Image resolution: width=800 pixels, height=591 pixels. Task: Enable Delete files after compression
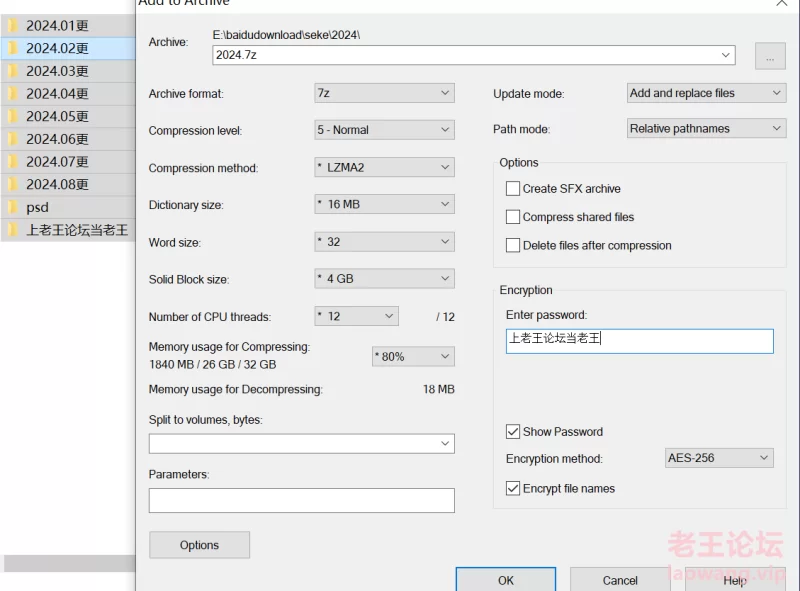pos(513,245)
